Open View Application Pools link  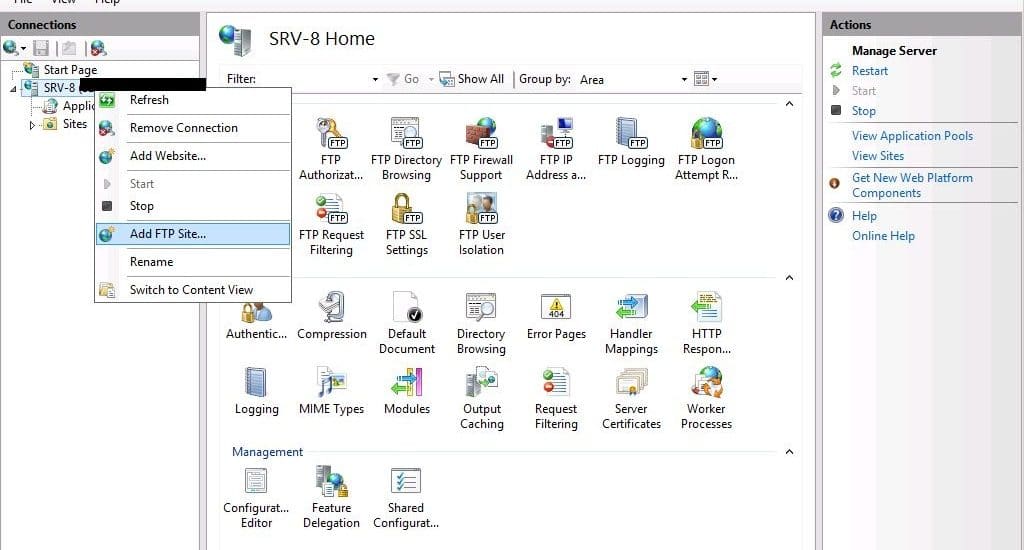tap(912, 136)
